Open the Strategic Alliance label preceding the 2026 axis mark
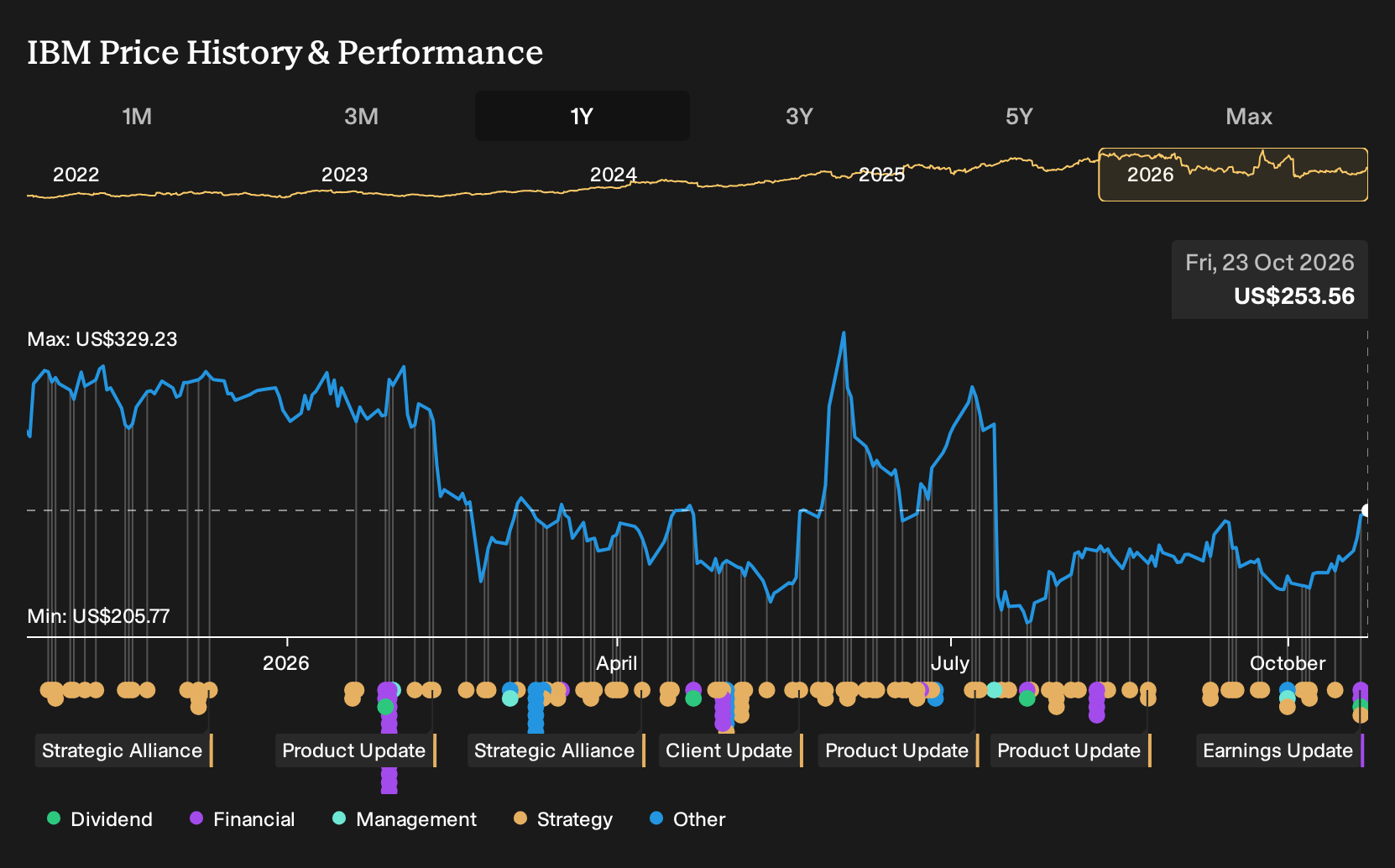The width and height of the screenshot is (1395, 868). 123,750
